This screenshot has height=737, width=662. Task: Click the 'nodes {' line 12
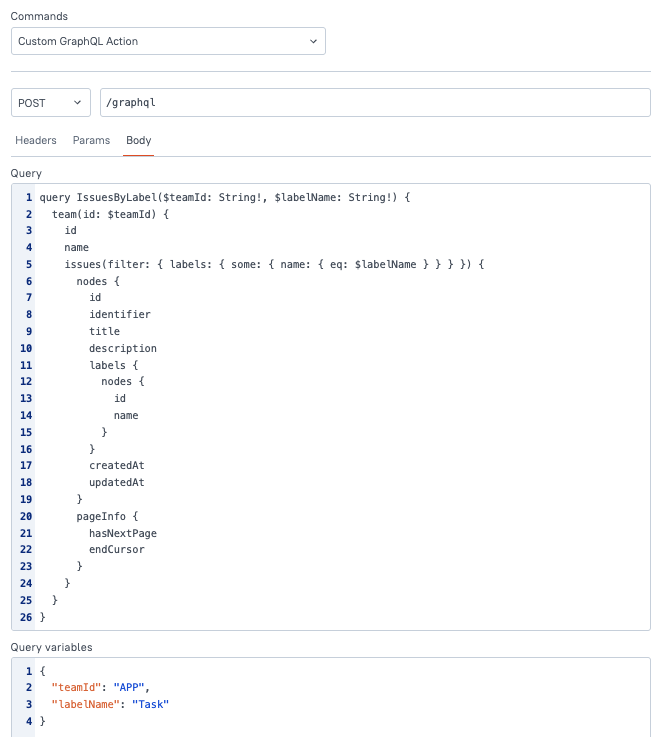[x=123, y=381]
